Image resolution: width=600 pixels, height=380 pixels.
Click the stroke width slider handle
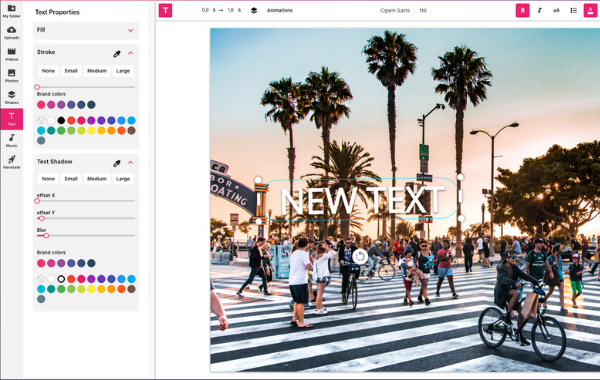[x=37, y=87]
